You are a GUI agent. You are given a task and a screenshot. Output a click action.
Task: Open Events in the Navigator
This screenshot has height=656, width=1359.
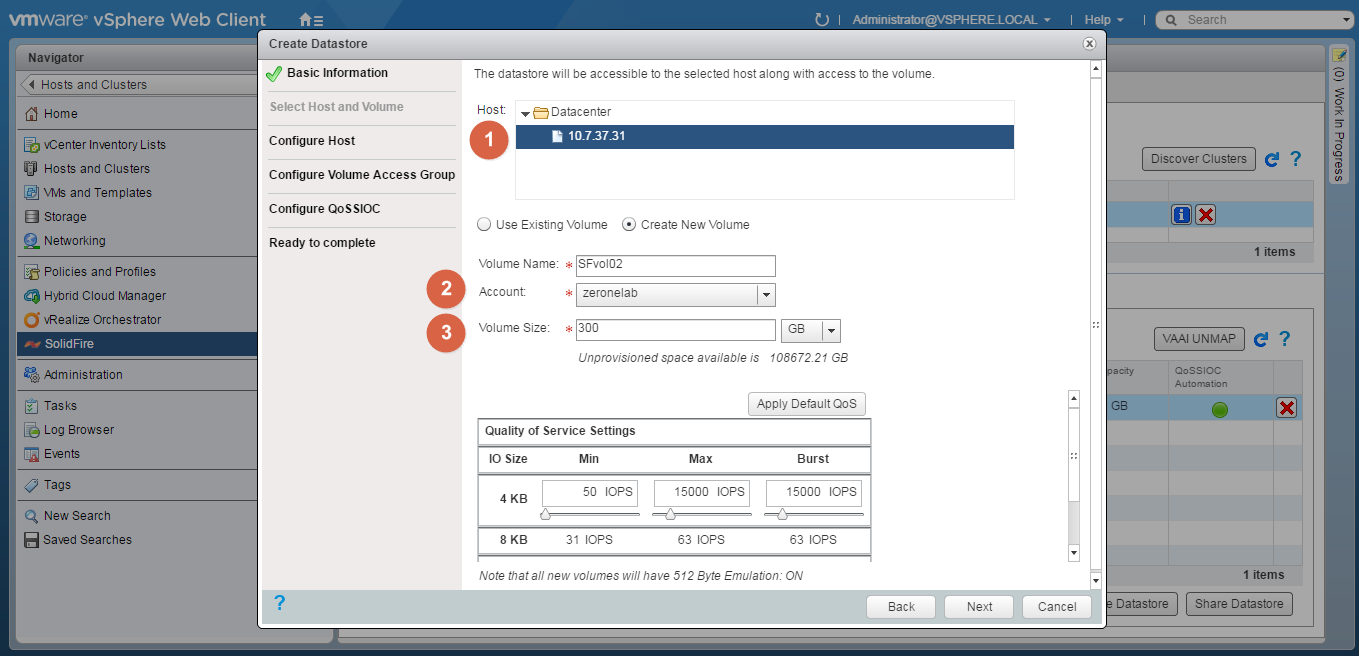[62, 454]
